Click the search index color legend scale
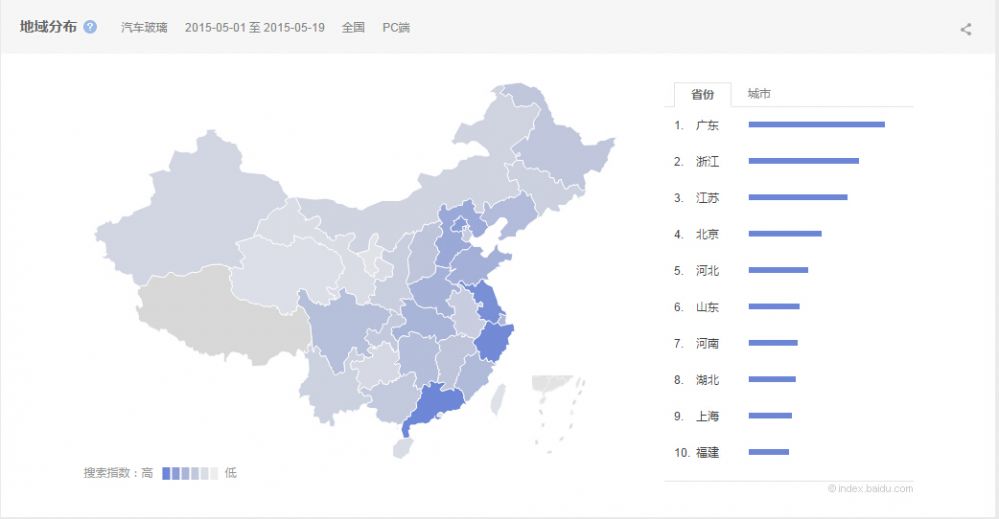 coord(189,473)
